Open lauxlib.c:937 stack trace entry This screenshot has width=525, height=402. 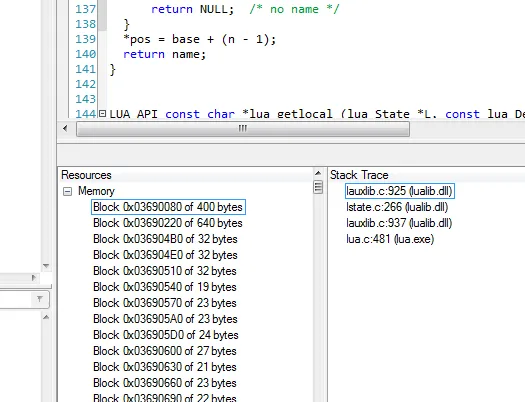click(x=399, y=223)
